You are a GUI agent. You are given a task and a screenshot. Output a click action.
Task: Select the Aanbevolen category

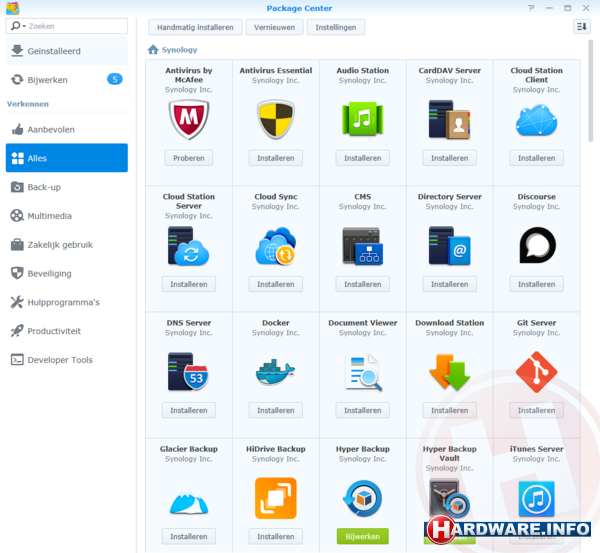point(67,129)
